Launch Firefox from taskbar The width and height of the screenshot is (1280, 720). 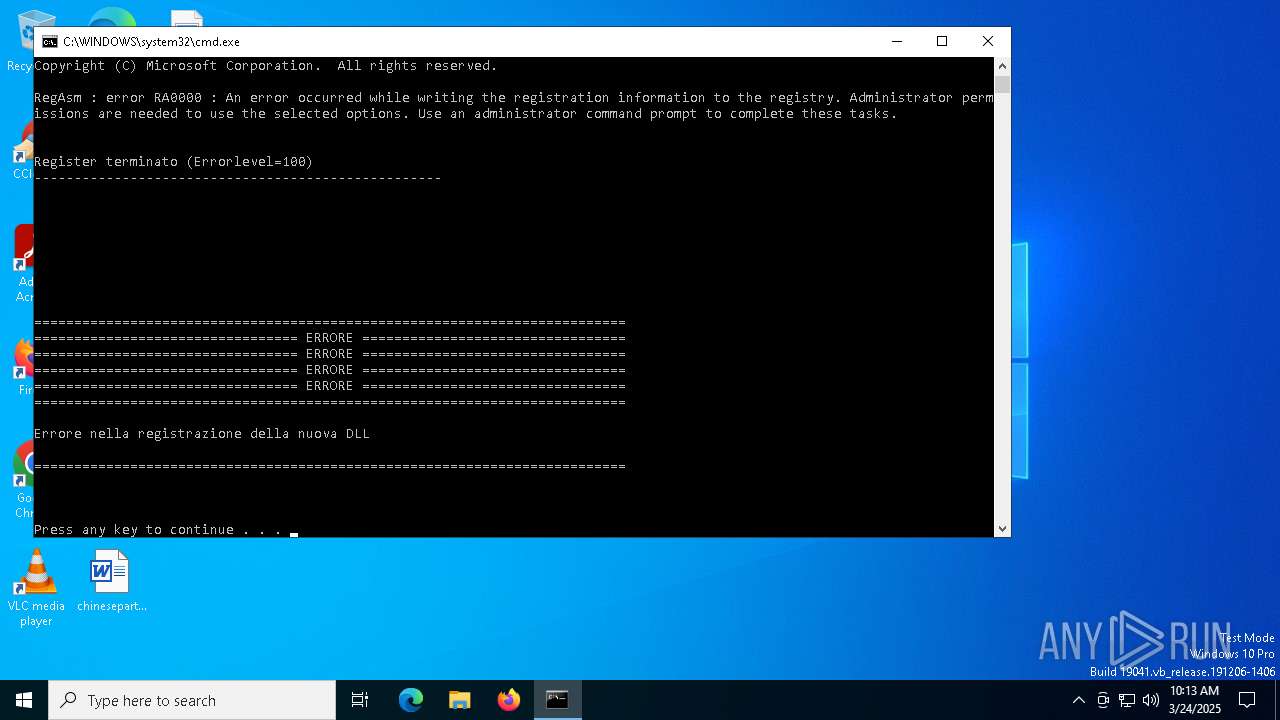click(509, 700)
